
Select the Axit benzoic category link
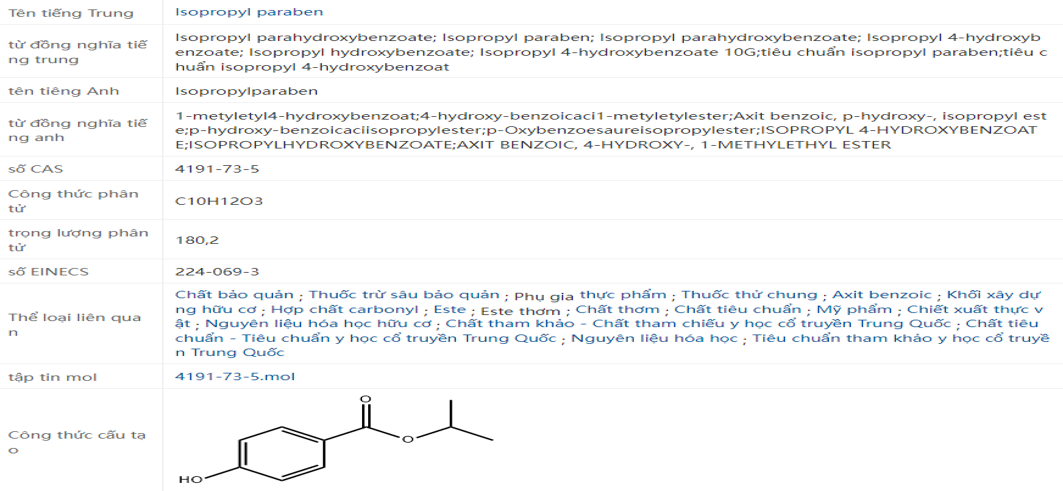(x=884, y=294)
